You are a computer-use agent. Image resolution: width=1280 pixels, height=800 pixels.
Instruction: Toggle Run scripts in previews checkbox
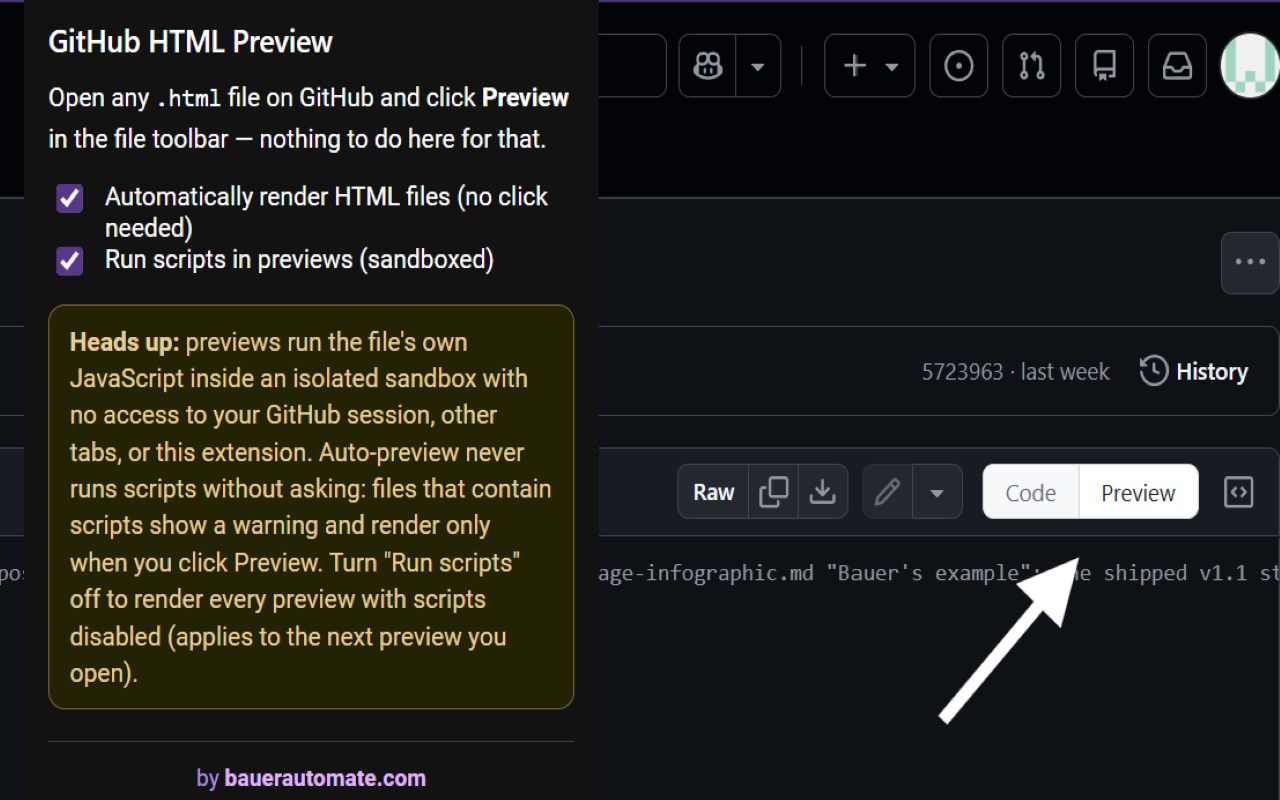click(x=69, y=261)
